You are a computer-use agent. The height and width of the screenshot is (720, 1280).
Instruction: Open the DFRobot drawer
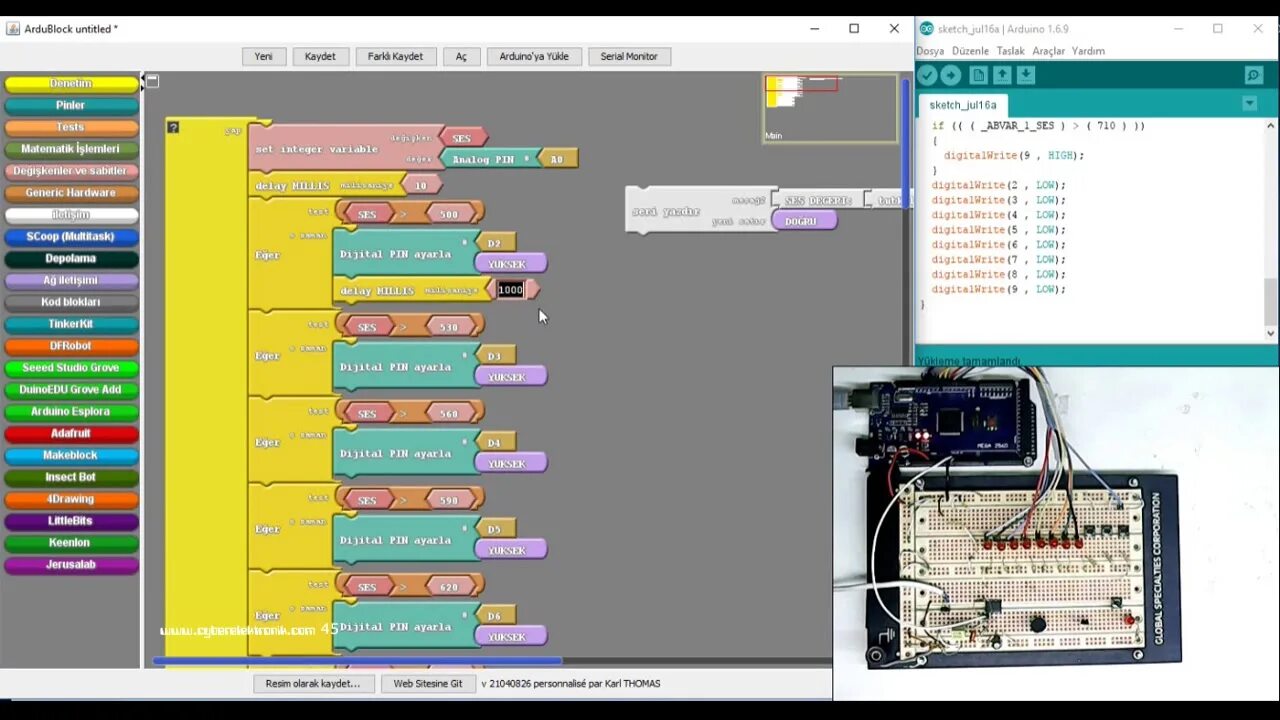tap(71, 346)
